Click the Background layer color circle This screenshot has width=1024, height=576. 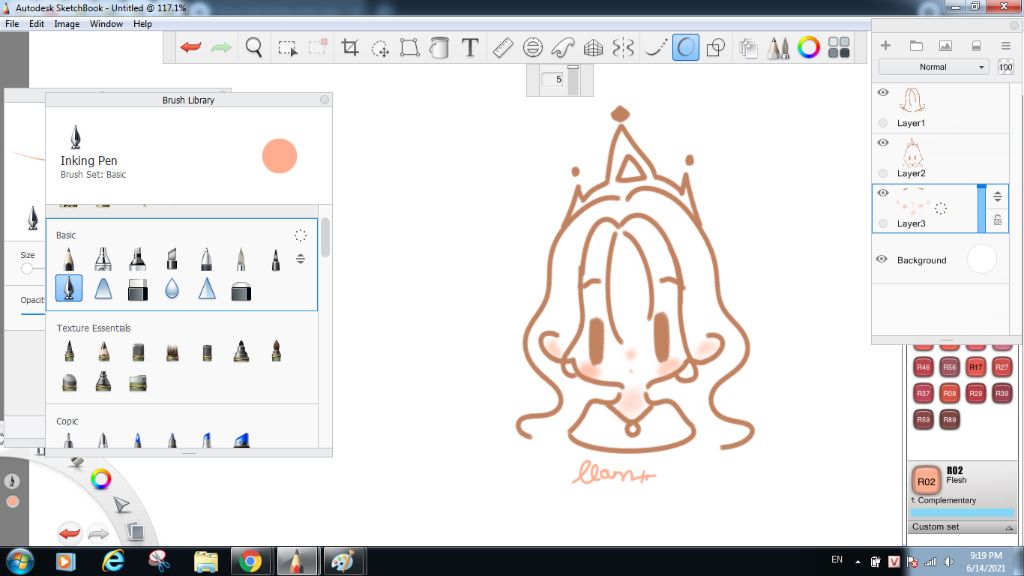pyautogui.click(x=982, y=259)
